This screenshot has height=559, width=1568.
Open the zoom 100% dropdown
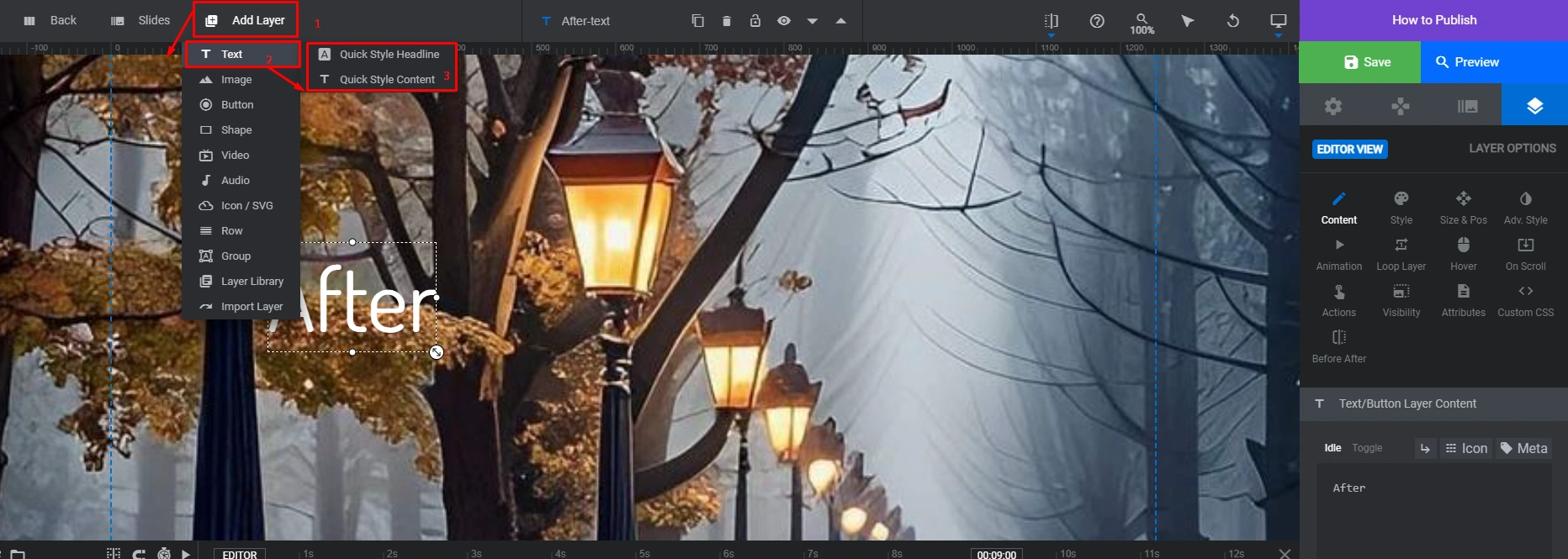click(1142, 24)
